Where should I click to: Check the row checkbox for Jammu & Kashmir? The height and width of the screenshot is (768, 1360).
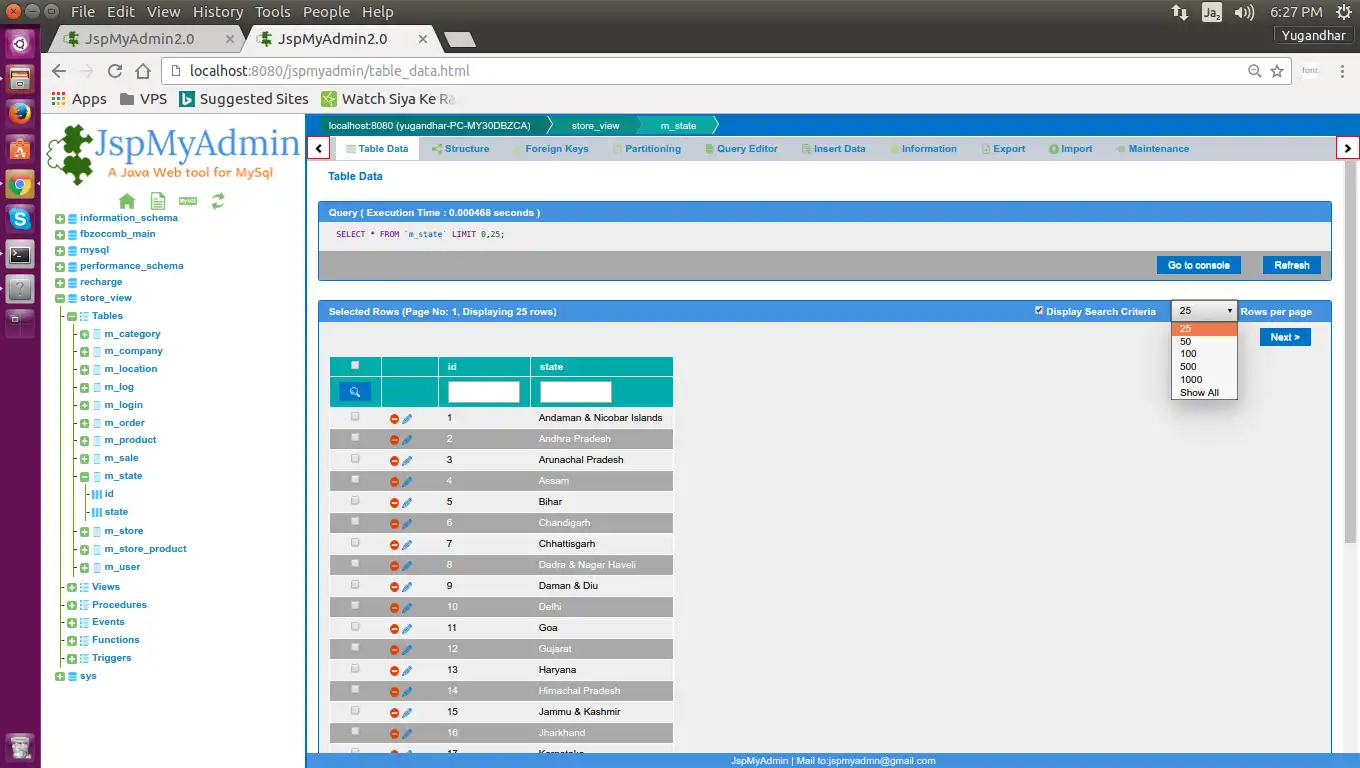tap(355, 711)
